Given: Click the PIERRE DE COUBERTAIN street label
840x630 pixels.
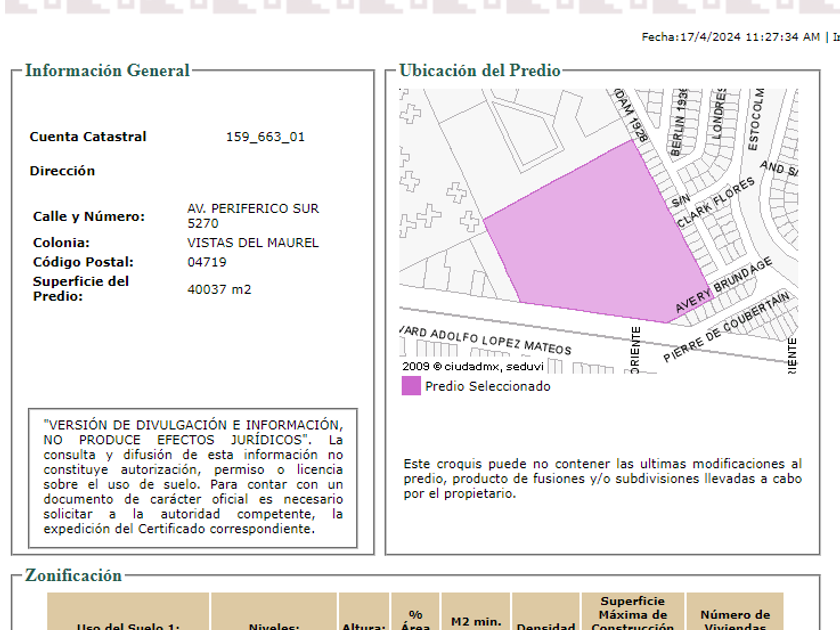Looking at the screenshot, I should click(x=726, y=327).
